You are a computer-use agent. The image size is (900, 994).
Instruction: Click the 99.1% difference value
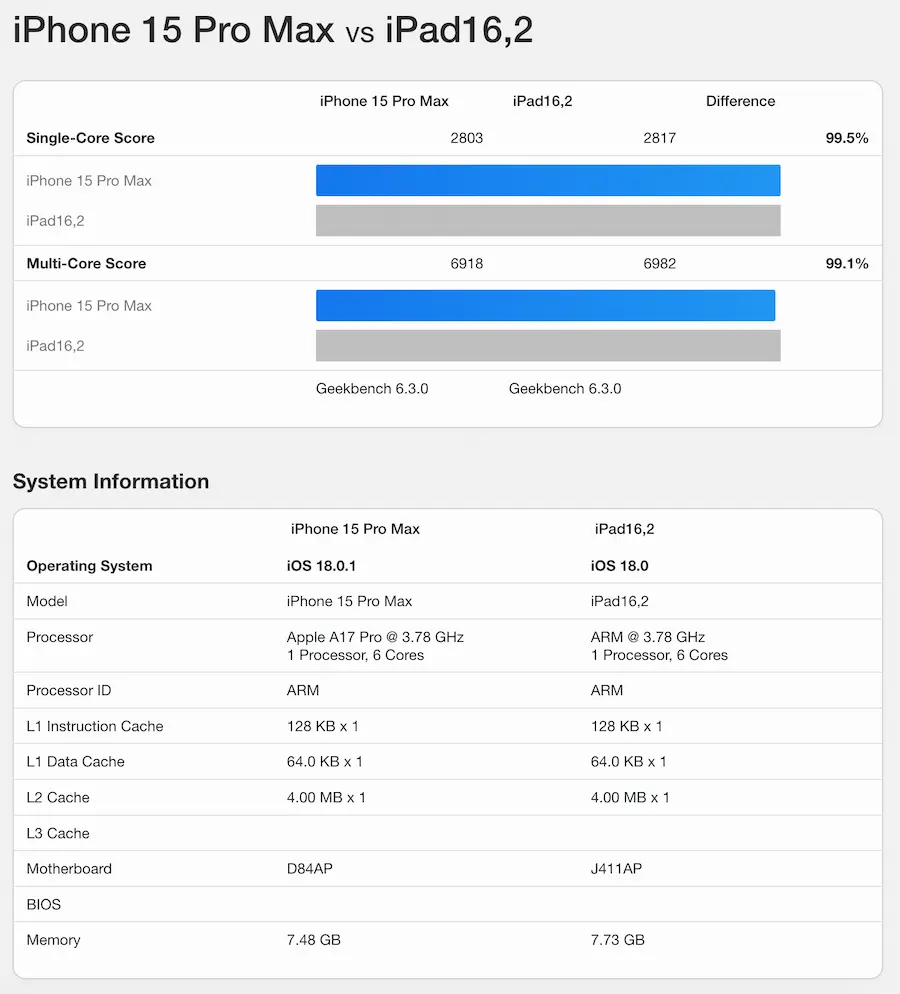coord(847,264)
